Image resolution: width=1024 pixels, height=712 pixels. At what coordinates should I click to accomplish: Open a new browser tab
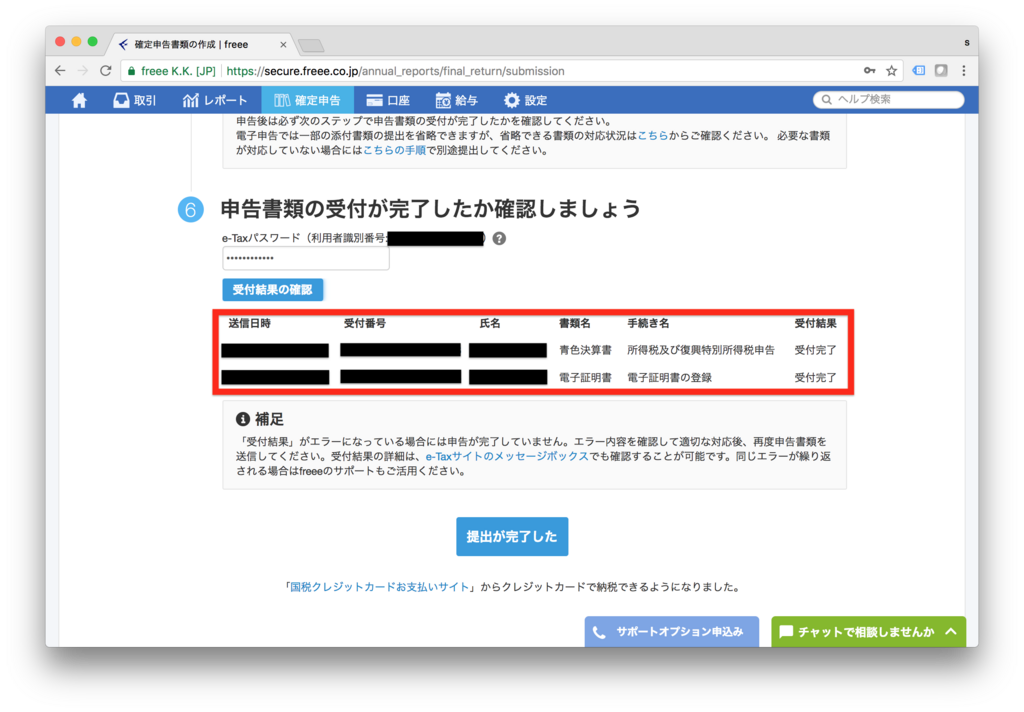tap(311, 45)
